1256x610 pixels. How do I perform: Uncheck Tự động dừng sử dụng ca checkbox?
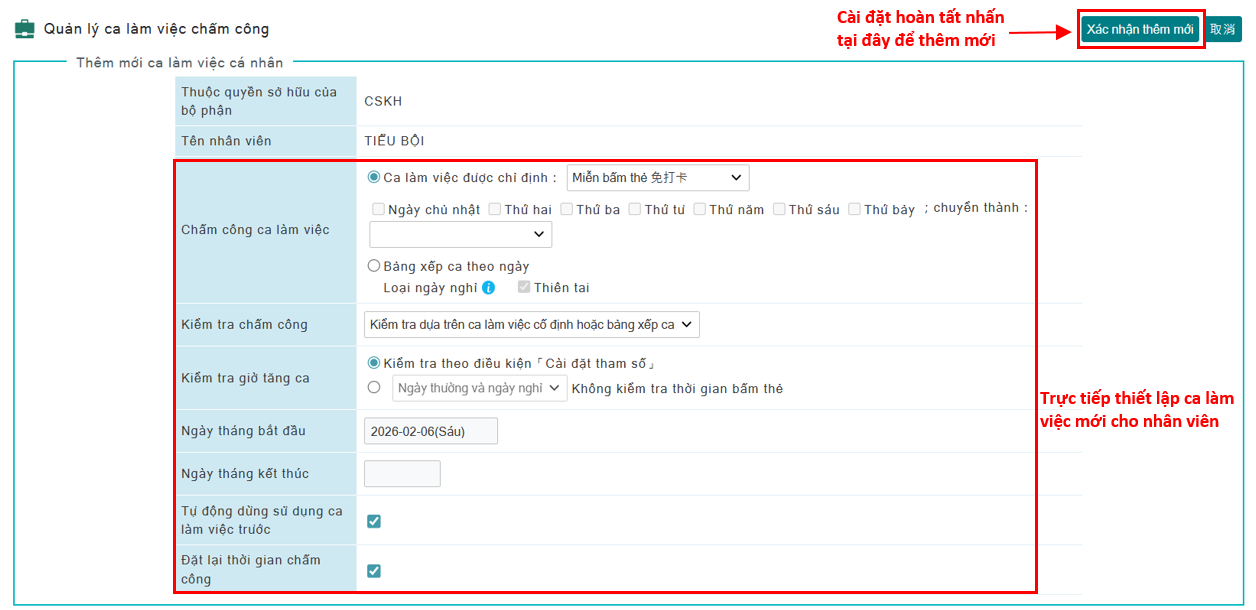pyautogui.click(x=374, y=521)
